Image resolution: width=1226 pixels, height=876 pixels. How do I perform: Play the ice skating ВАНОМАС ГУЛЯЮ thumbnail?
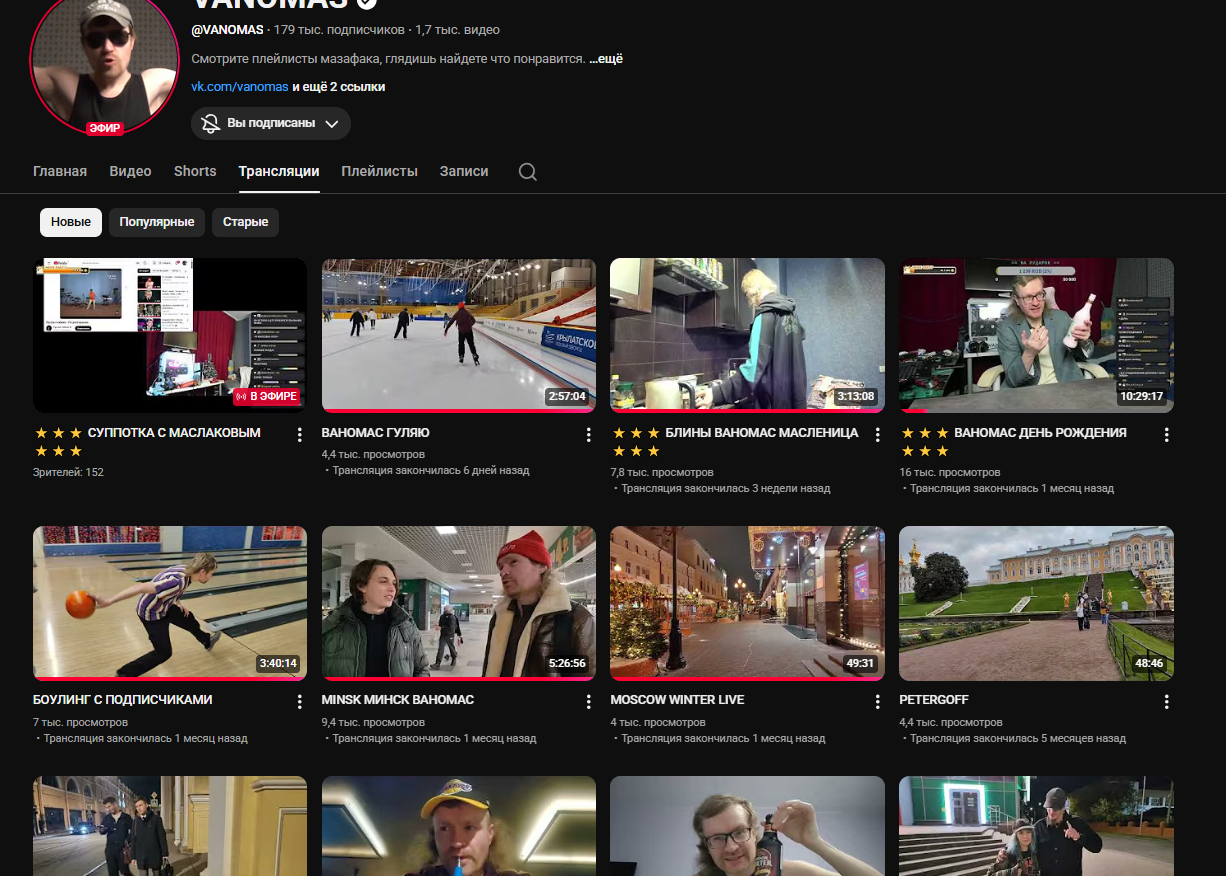pyautogui.click(x=458, y=335)
